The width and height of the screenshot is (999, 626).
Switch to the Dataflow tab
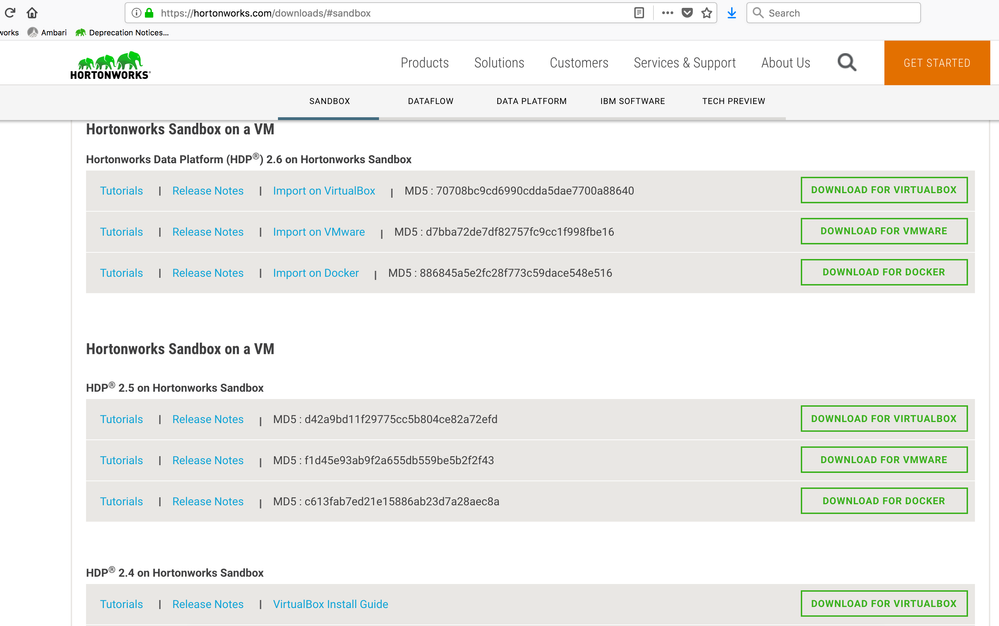(429, 101)
